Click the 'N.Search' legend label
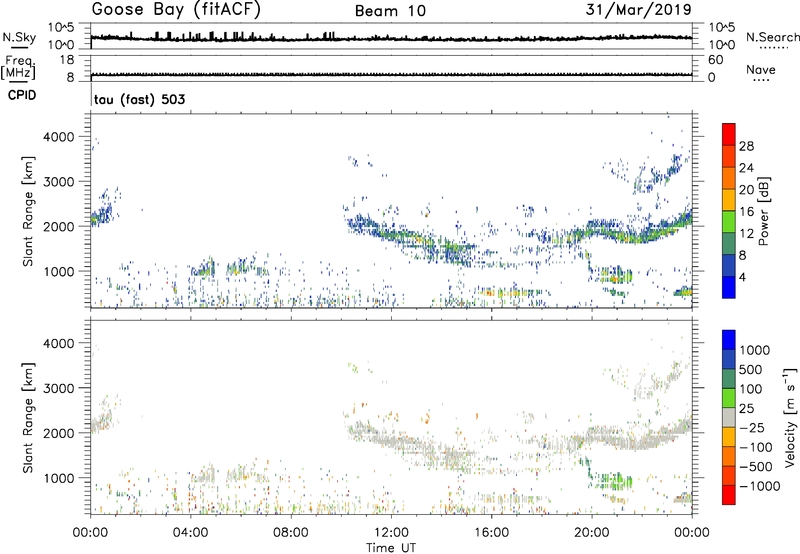The width and height of the screenshot is (800, 554). pyautogui.click(x=773, y=37)
